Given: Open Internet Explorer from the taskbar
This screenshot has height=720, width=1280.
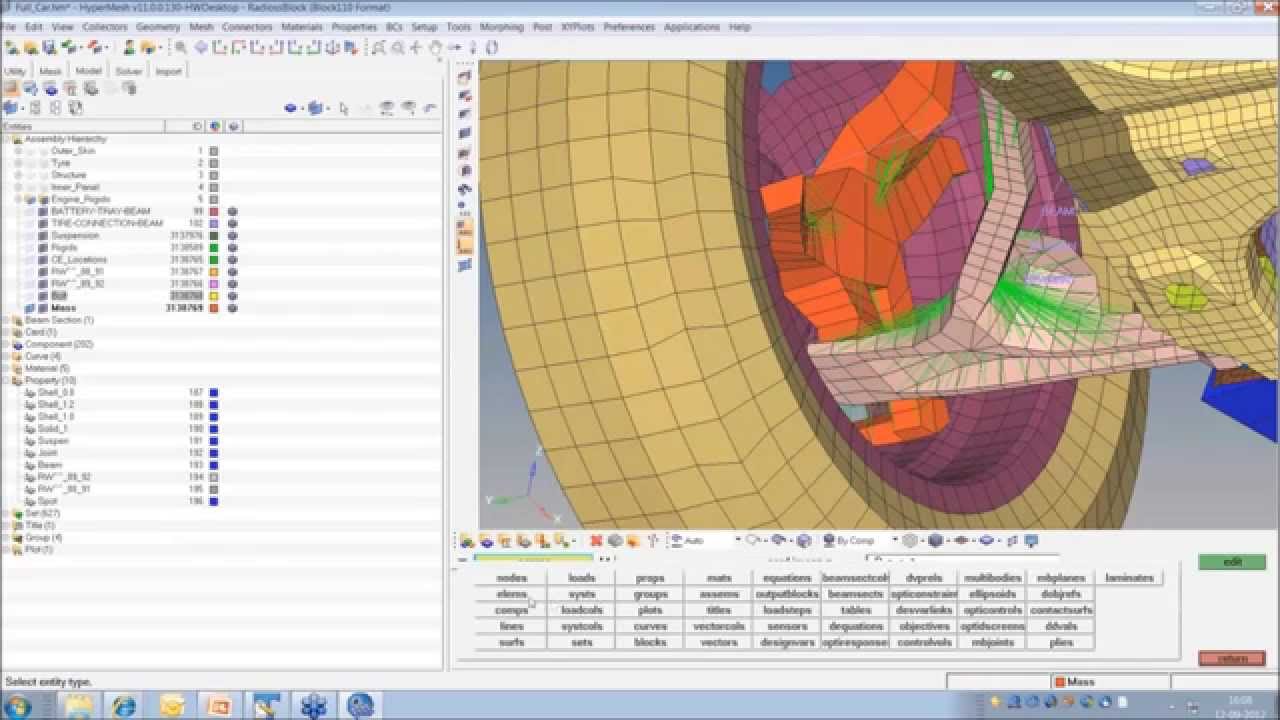Looking at the screenshot, I should [x=124, y=705].
